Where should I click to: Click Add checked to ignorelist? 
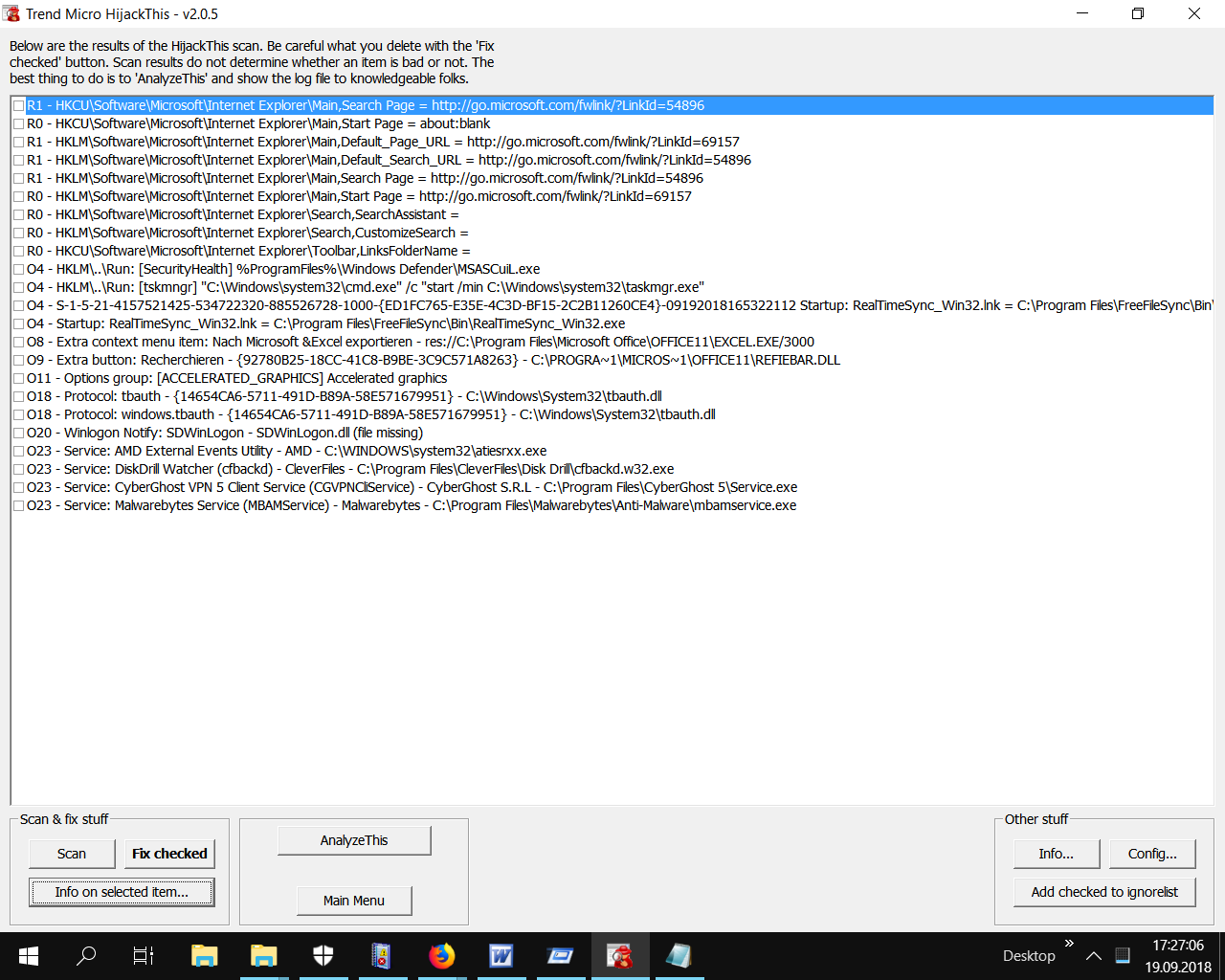pyautogui.click(x=1104, y=892)
